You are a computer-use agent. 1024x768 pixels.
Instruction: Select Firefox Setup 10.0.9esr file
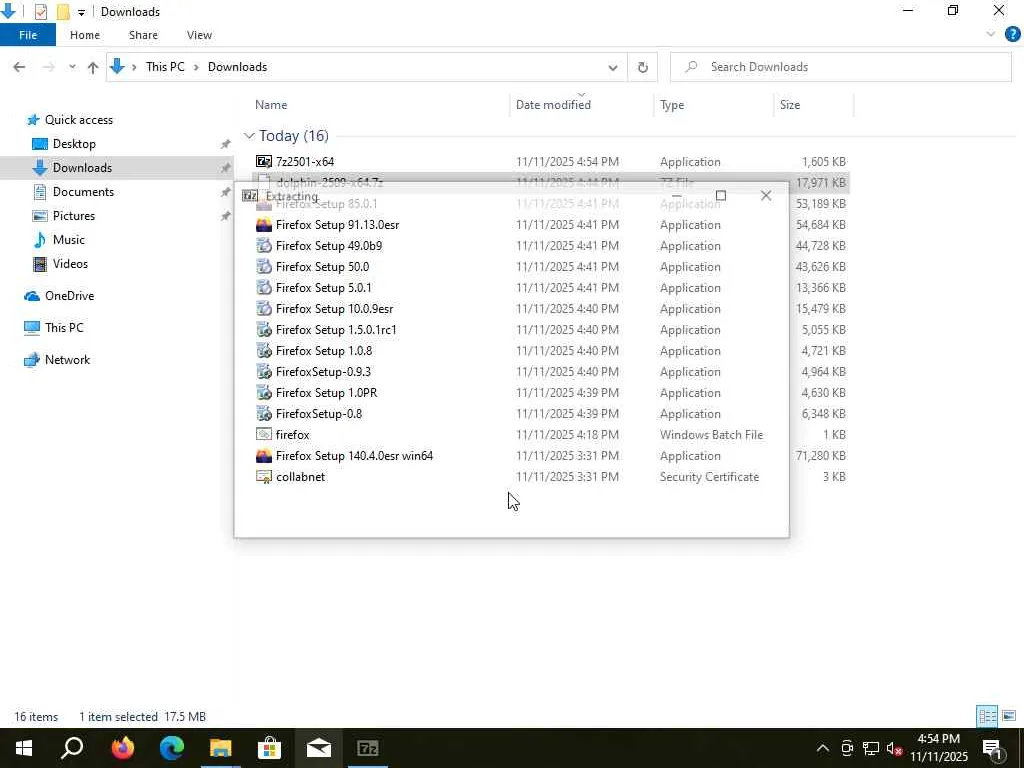tap(334, 308)
